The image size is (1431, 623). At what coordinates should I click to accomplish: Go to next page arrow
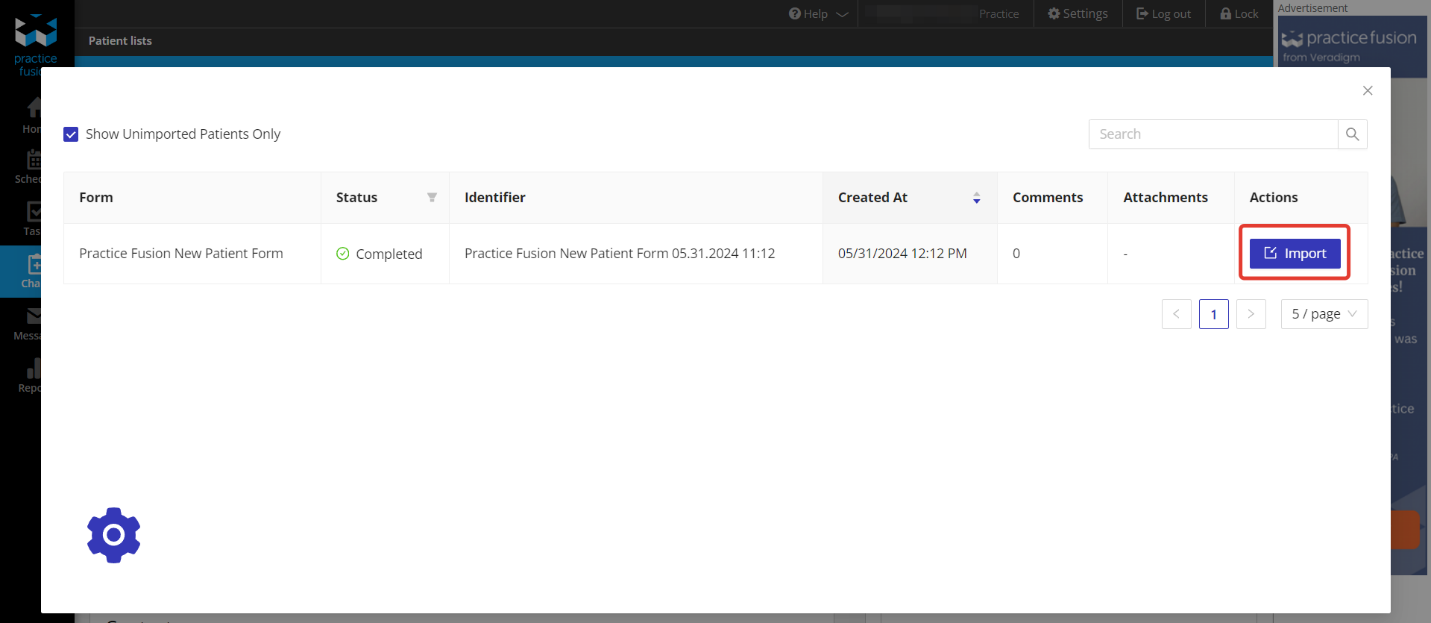click(1251, 314)
